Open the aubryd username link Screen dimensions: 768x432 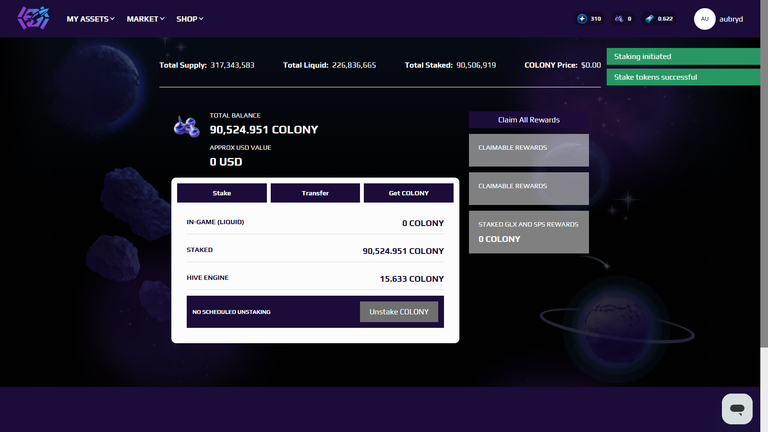click(731, 19)
